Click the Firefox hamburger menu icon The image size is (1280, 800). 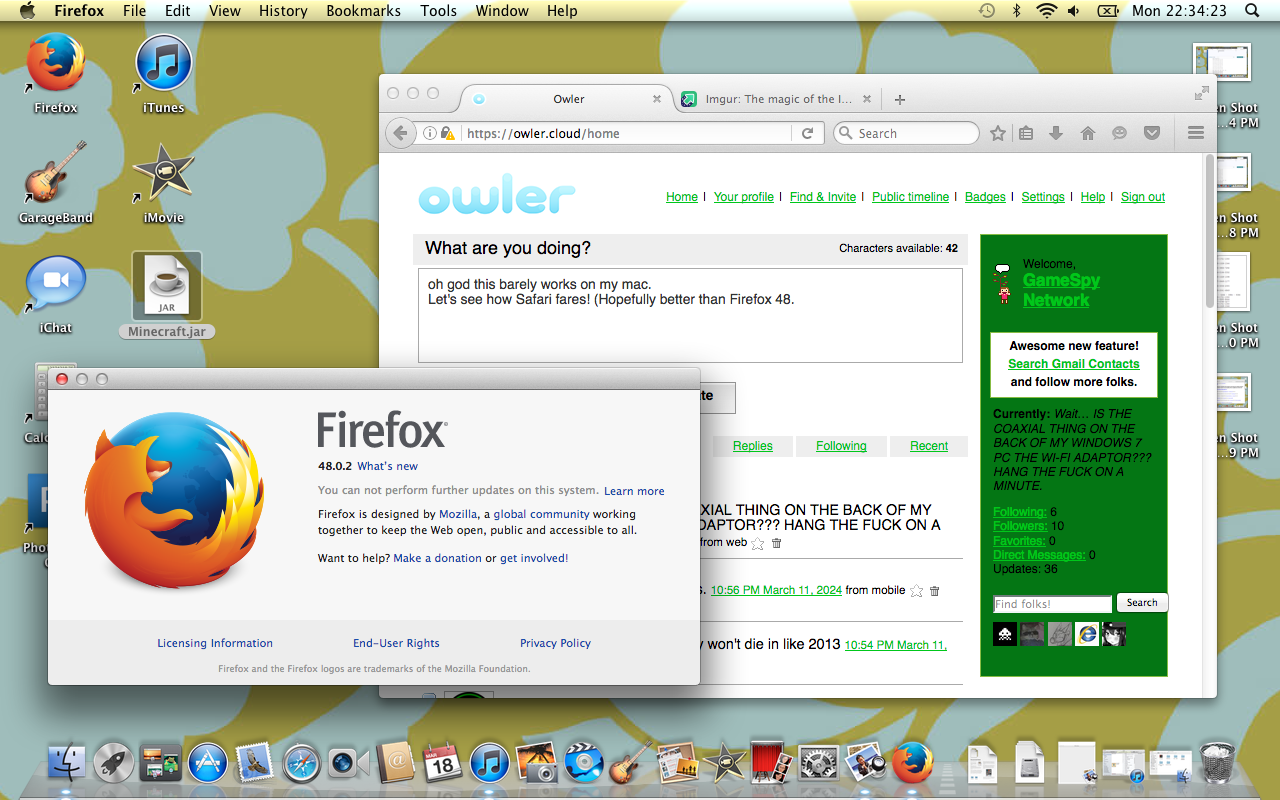click(1195, 133)
